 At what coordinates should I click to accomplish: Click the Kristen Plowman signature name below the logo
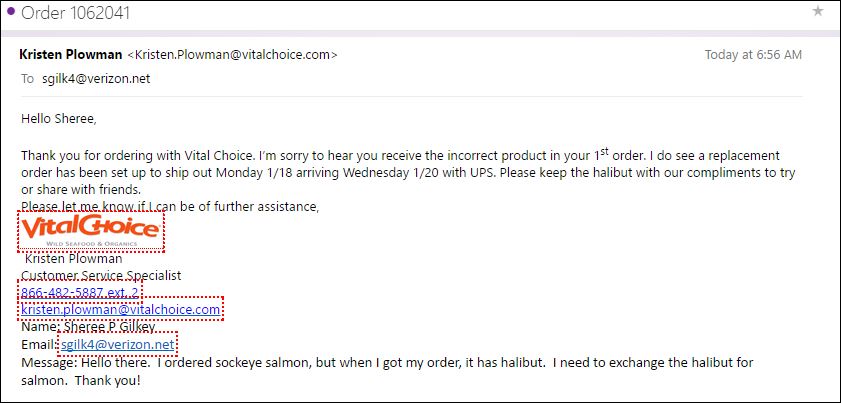pyautogui.click(x=74, y=259)
